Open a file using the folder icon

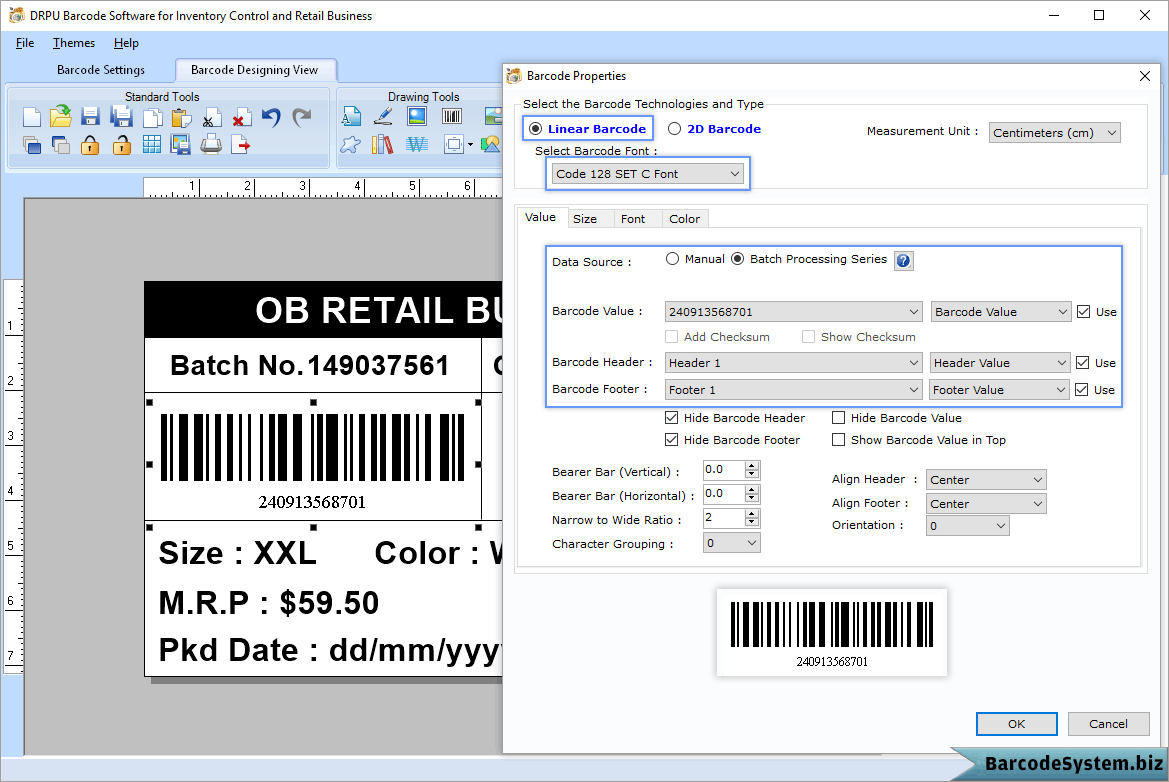click(61, 117)
